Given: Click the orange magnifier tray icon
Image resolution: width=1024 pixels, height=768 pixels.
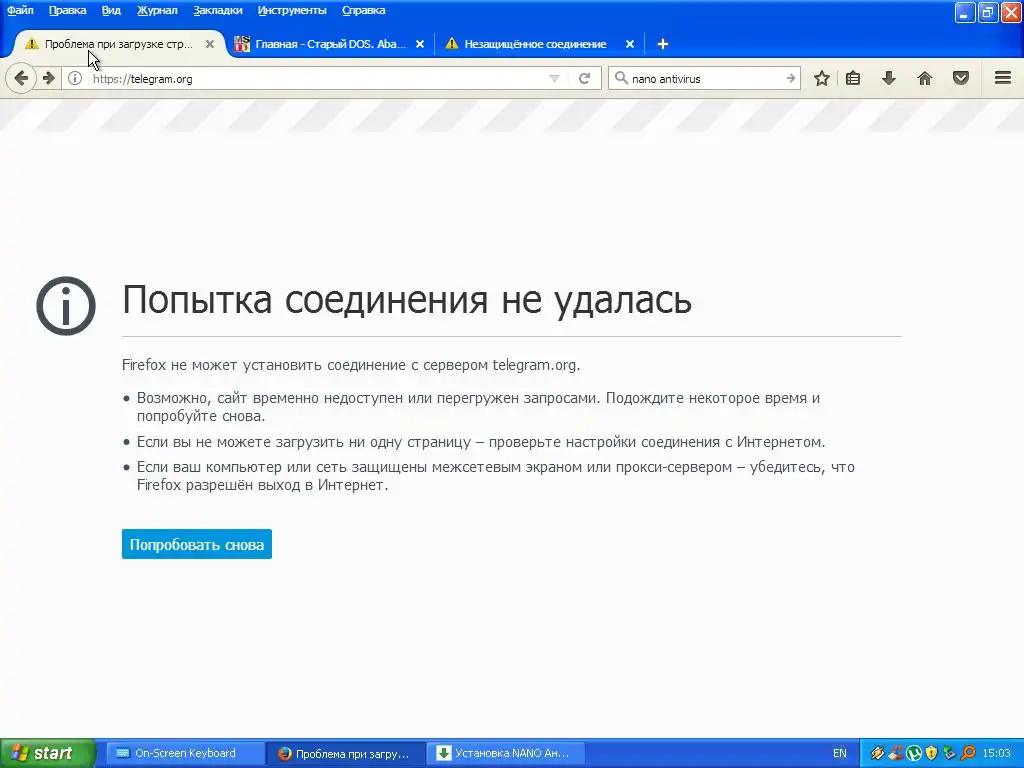Looking at the screenshot, I should pyautogui.click(x=968, y=753).
